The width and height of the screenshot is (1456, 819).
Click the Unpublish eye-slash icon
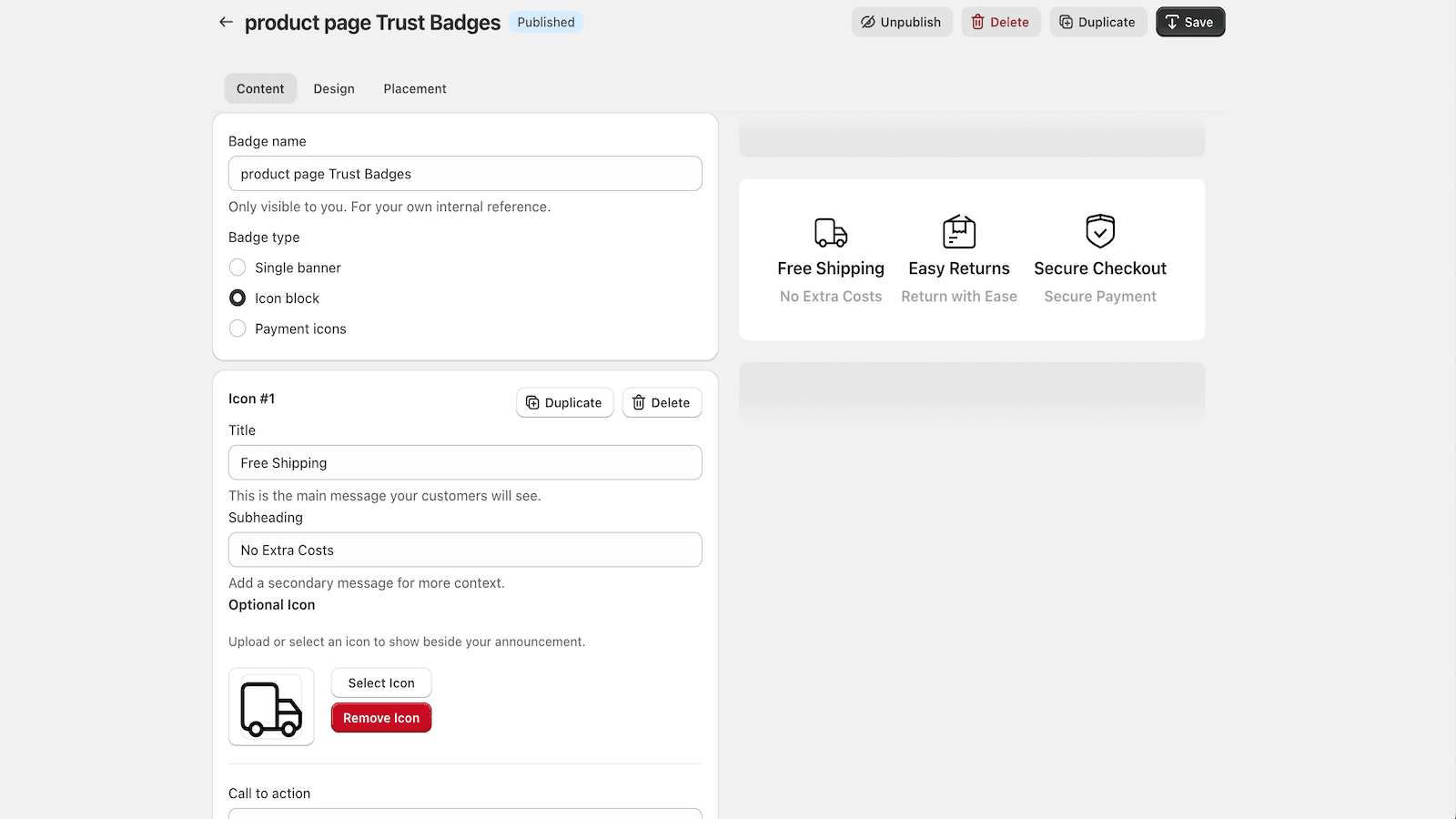(867, 22)
